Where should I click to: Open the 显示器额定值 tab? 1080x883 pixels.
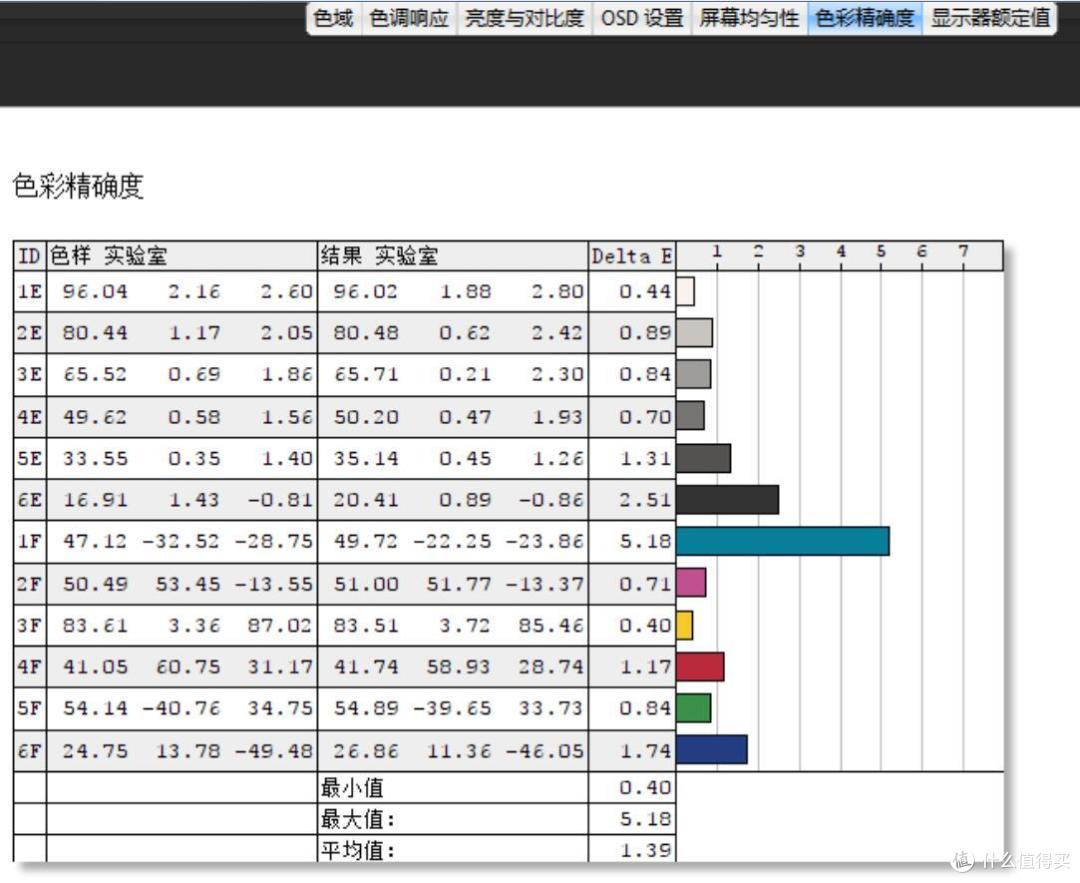[990, 18]
